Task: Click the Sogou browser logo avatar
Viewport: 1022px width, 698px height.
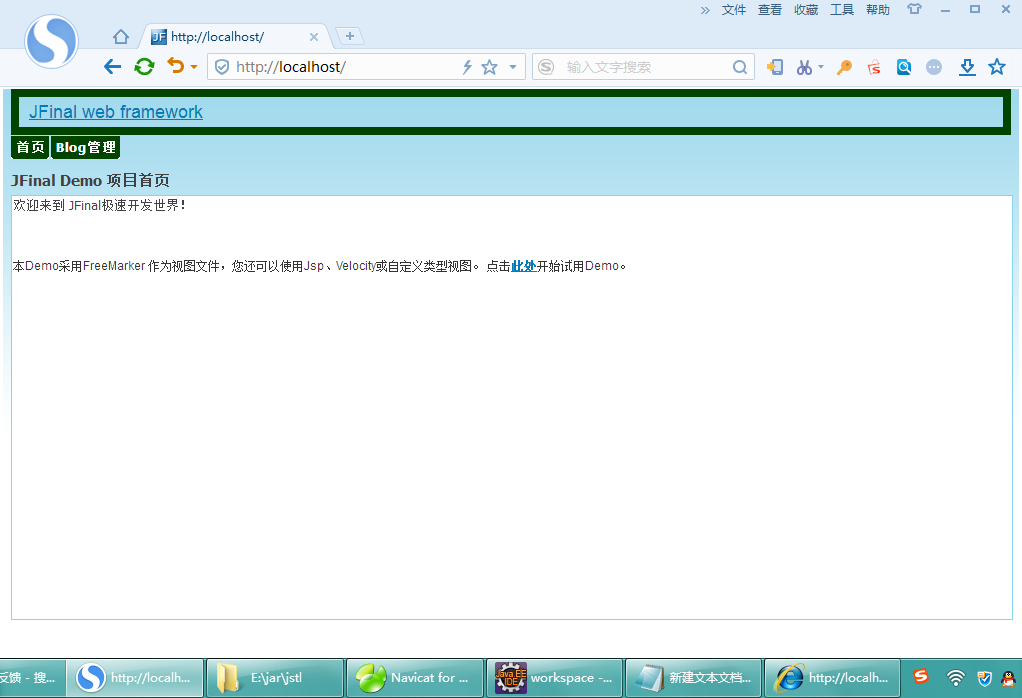Action: (x=51, y=42)
